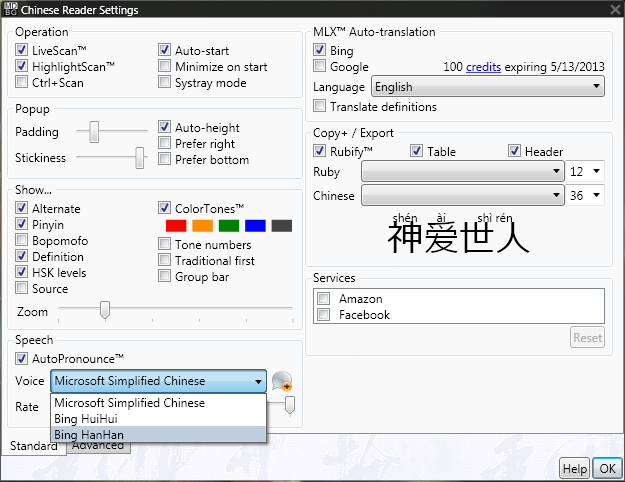Close the Chinese Reader Settings window
625x482 pixels.
click(x=616, y=9)
